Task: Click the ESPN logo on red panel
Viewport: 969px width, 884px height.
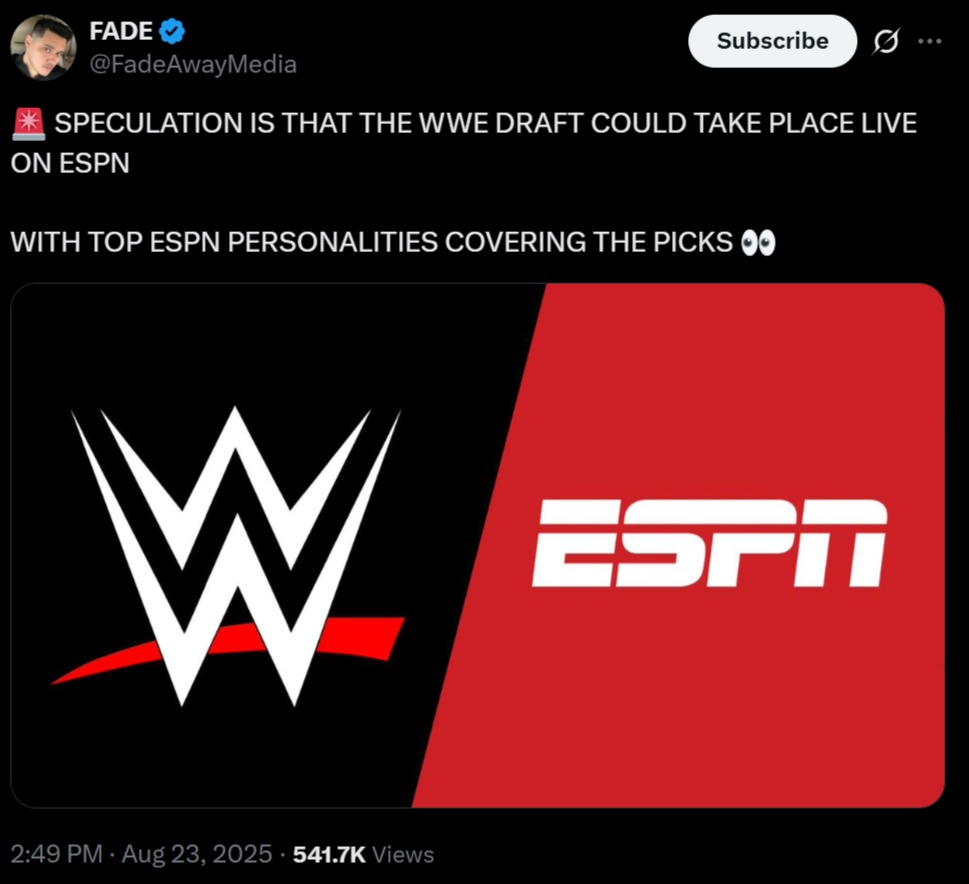Action: click(709, 543)
